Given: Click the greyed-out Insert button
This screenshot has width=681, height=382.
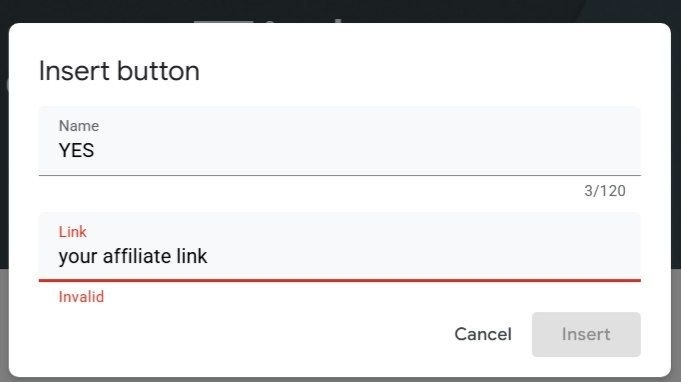Looking at the screenshot, I should point(586,334).
